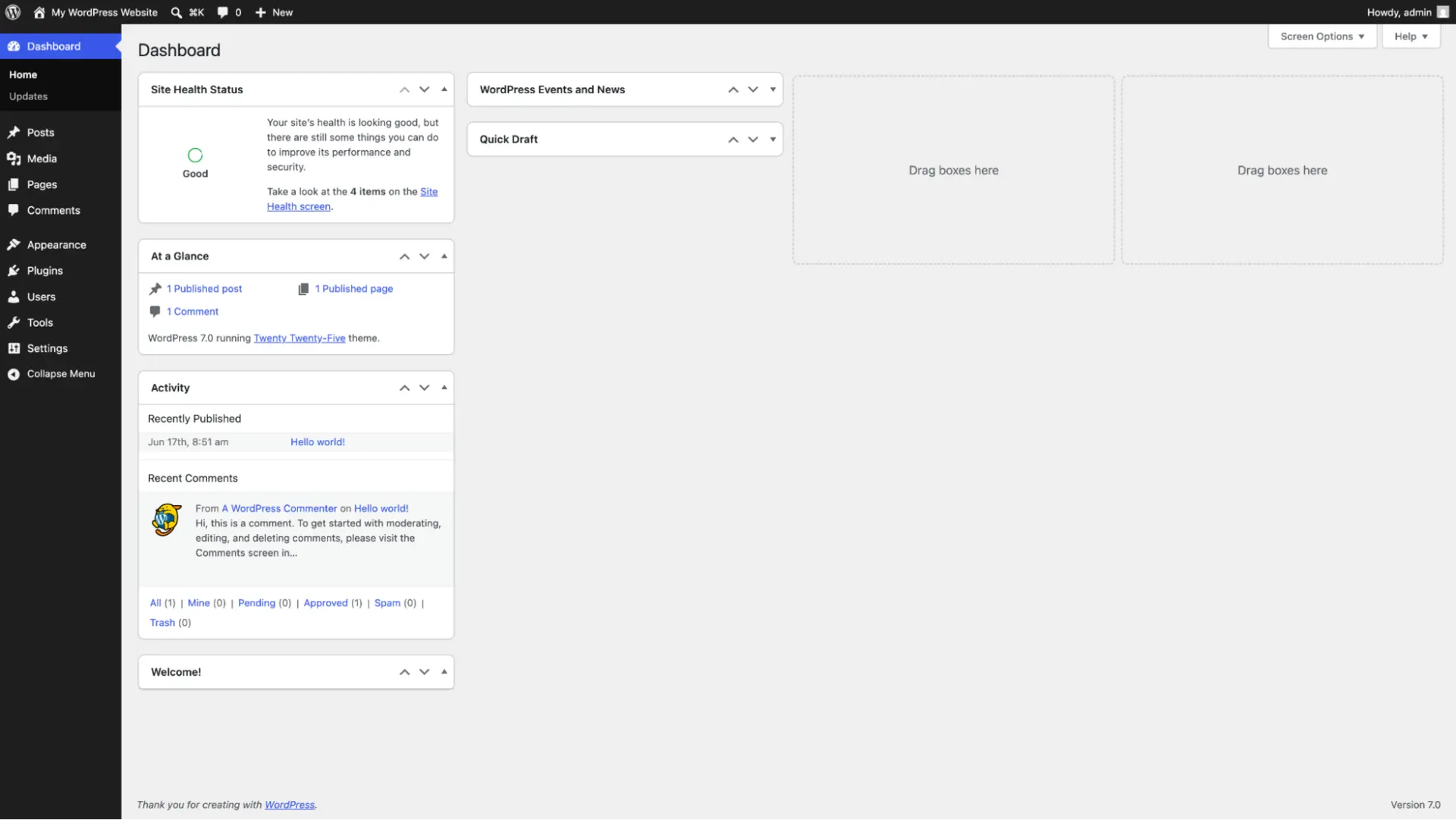Open the Appearance menu
The image size is (1456, 820).
click(61, 245)
